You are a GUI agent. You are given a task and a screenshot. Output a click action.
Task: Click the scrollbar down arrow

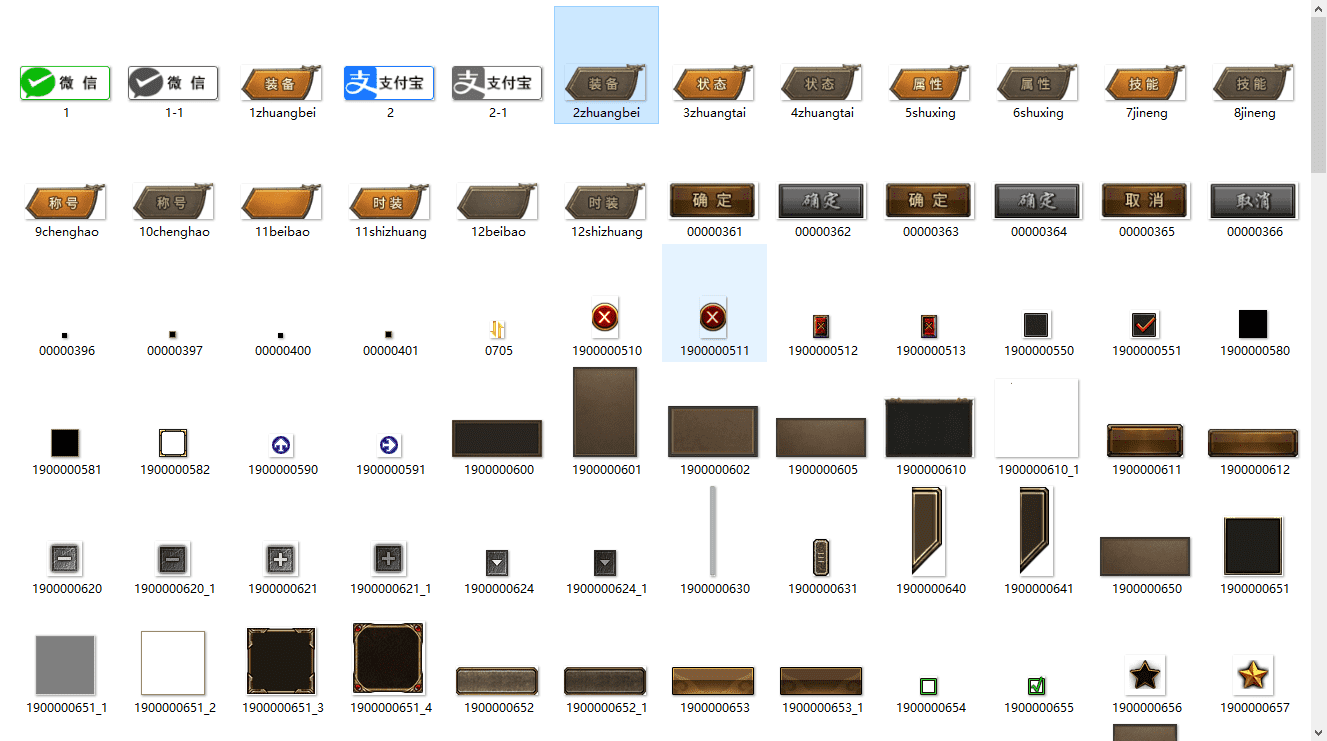tap(1319, 733)
